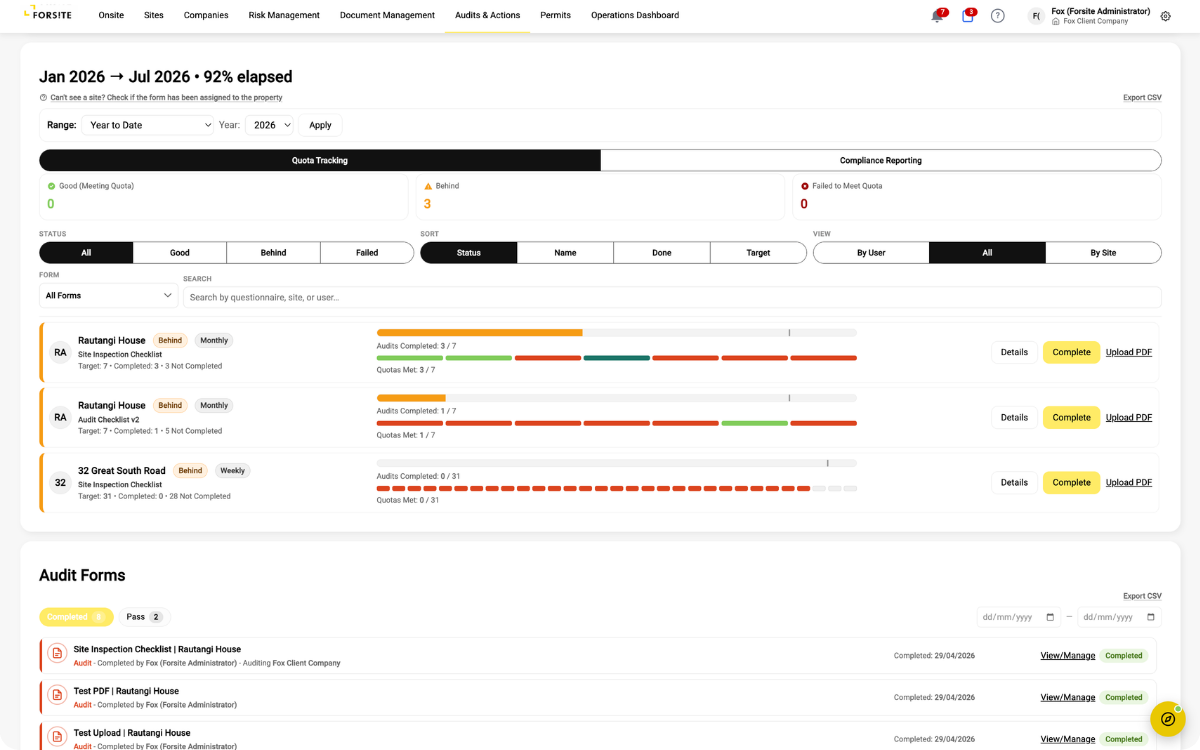Click the 32 avatar for Great South Road
Image resolution: width=1200 pixels, height=750 pixels.
[60, 482]
